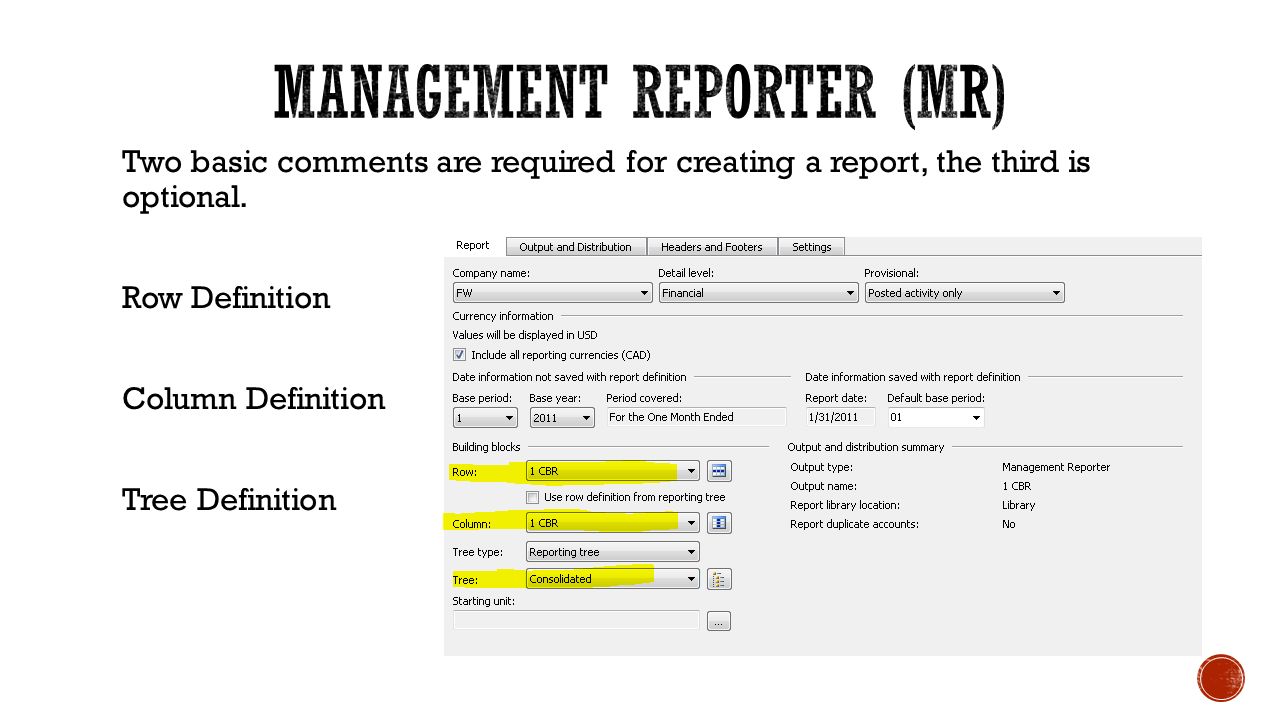Open the reporting tree definition icon
Viewport: 1280px width, 720px height.
pyautogui.click(x=719, y=579)
